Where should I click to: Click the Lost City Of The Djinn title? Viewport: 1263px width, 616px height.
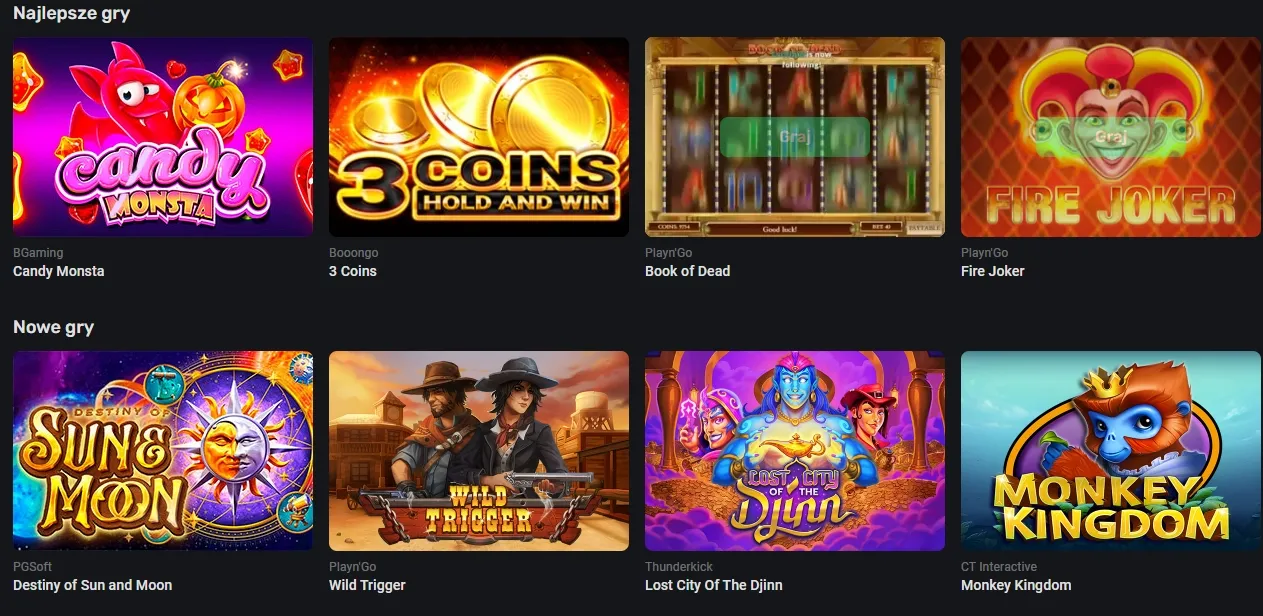[x=714, y=585]
